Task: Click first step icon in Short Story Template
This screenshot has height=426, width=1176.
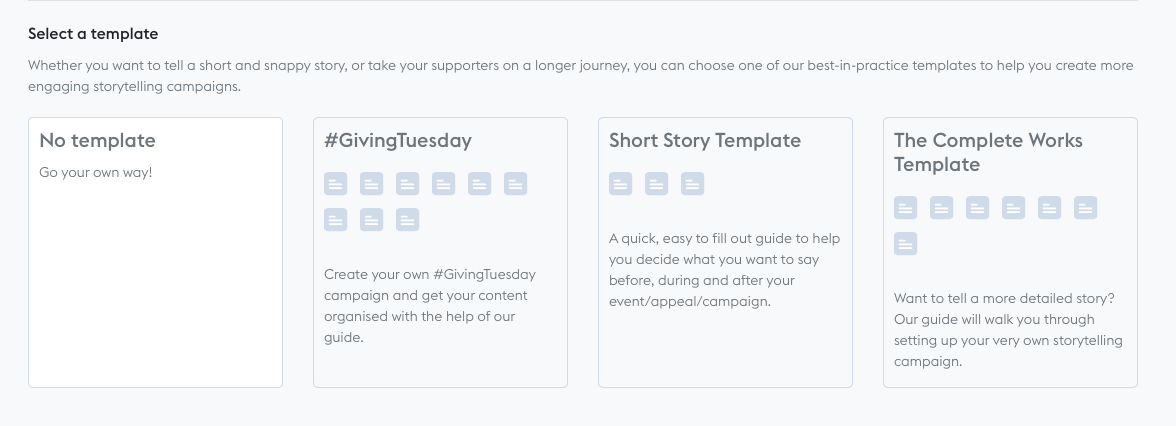Action: (621, 184)
